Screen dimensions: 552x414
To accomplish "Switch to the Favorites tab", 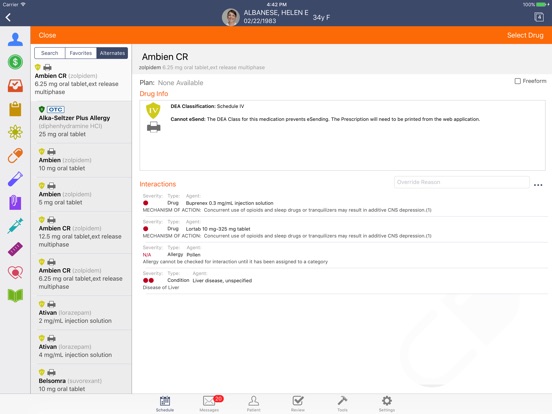I will click(81, 53).
